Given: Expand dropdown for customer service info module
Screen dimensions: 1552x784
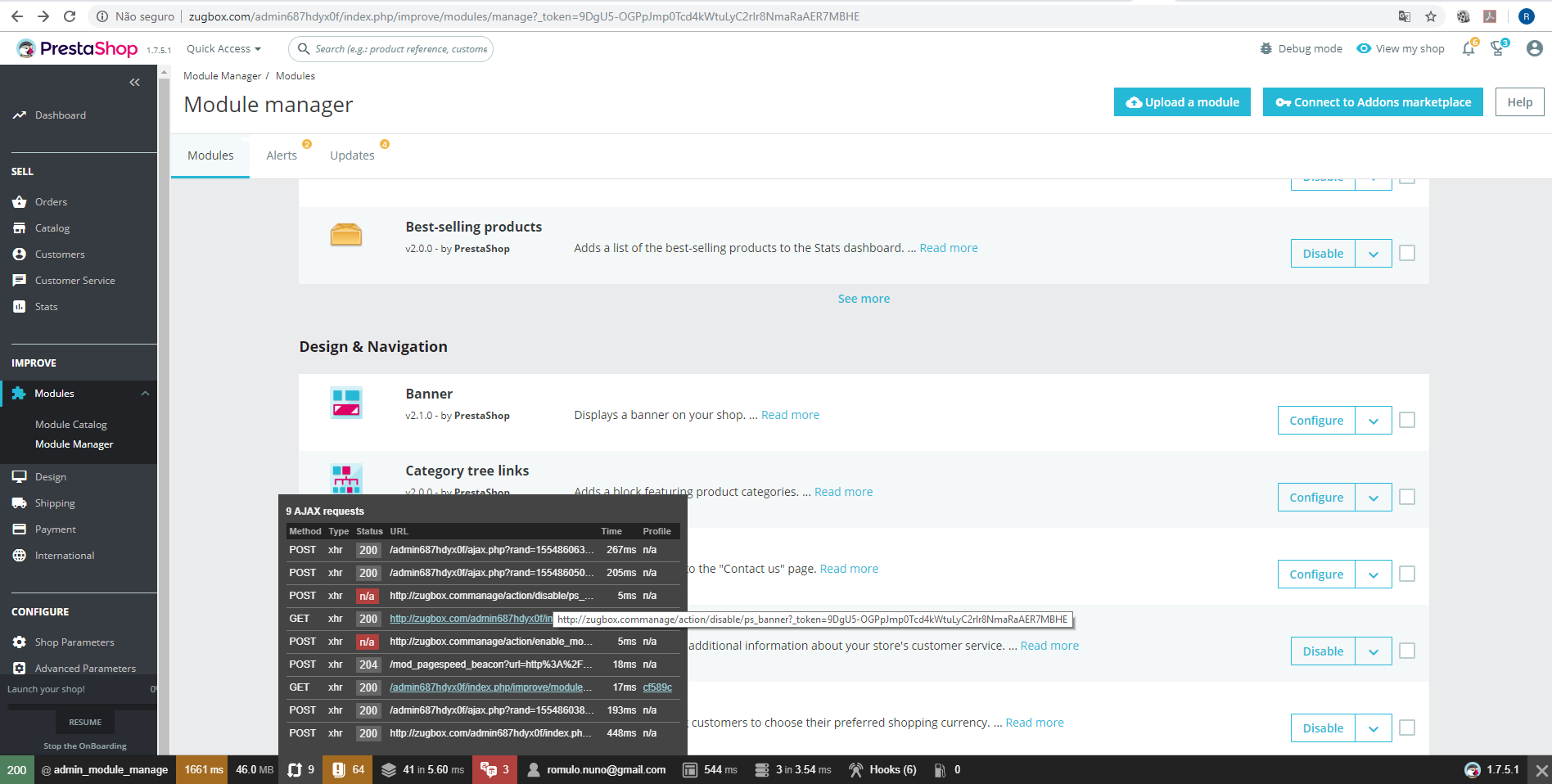Looking at the screenshot, I should click(1374, 651).
